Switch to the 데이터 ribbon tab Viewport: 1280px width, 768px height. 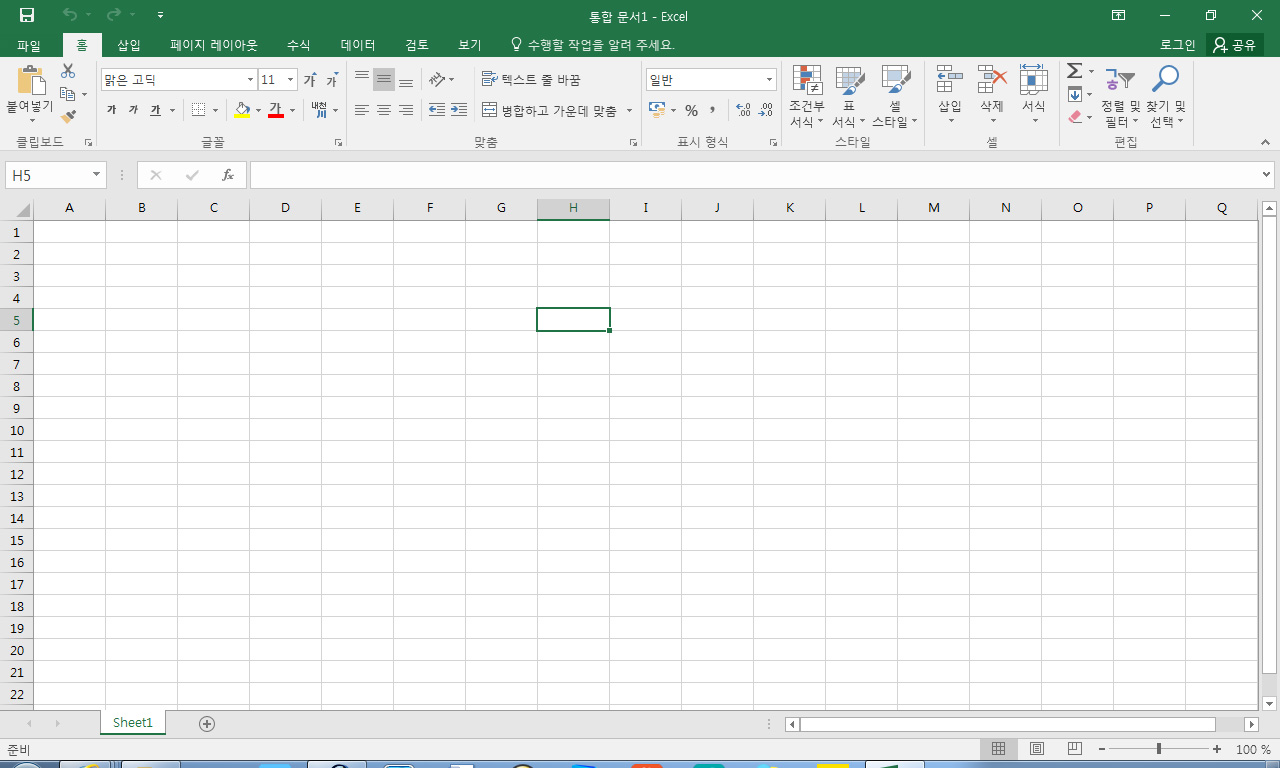[x=358, y=45]
